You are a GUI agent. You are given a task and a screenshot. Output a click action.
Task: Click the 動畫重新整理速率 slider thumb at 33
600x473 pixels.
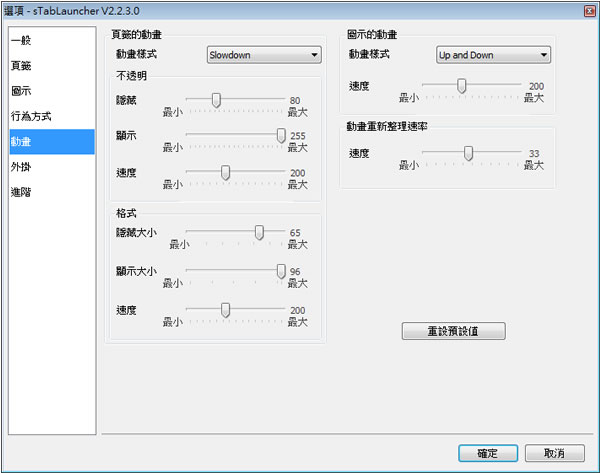coord(468,153)
